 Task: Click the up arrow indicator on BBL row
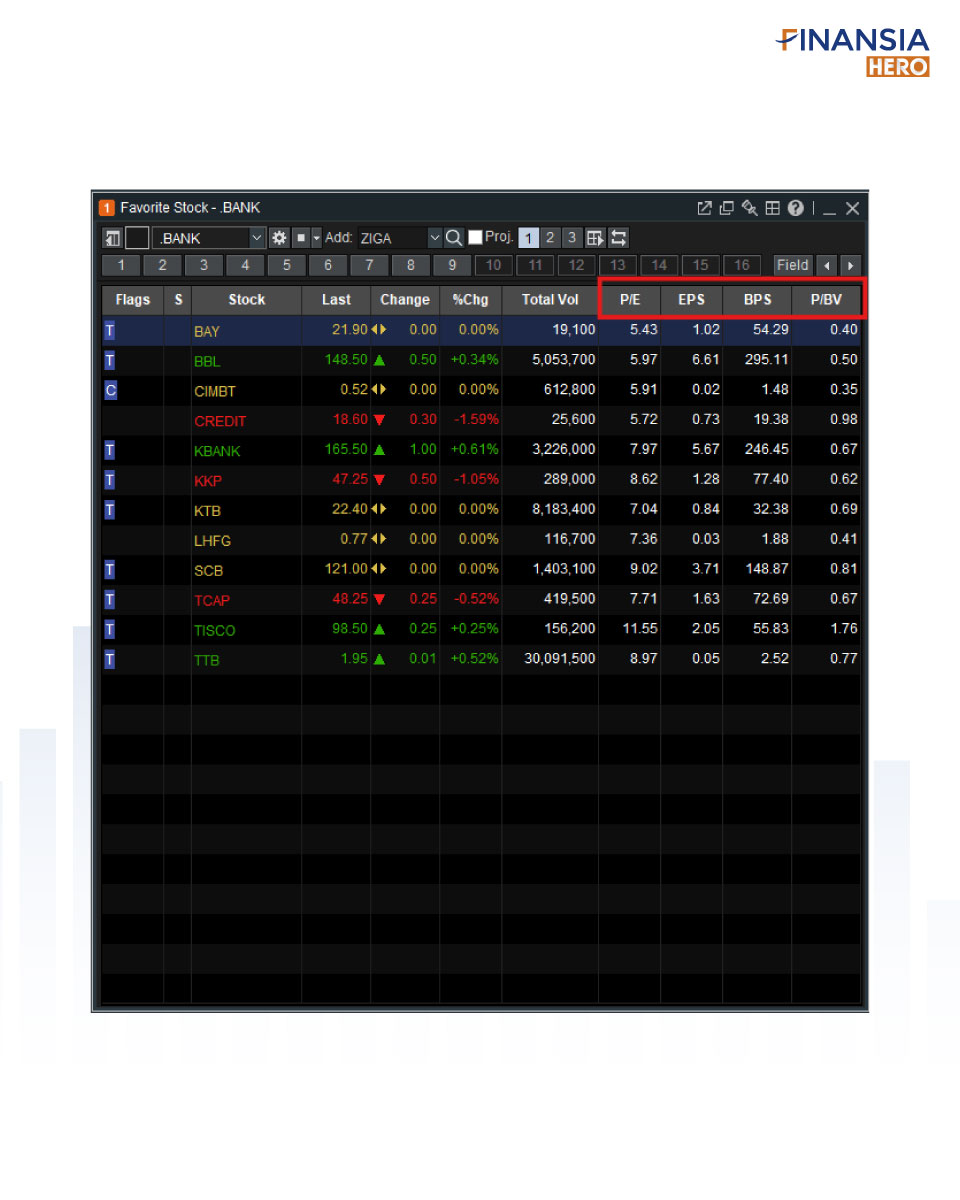pyautogui.click(x=379, y=360)
